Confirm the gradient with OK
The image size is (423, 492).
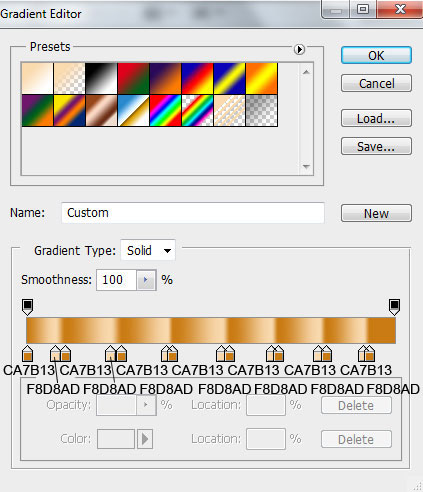[x=376, y=55]
